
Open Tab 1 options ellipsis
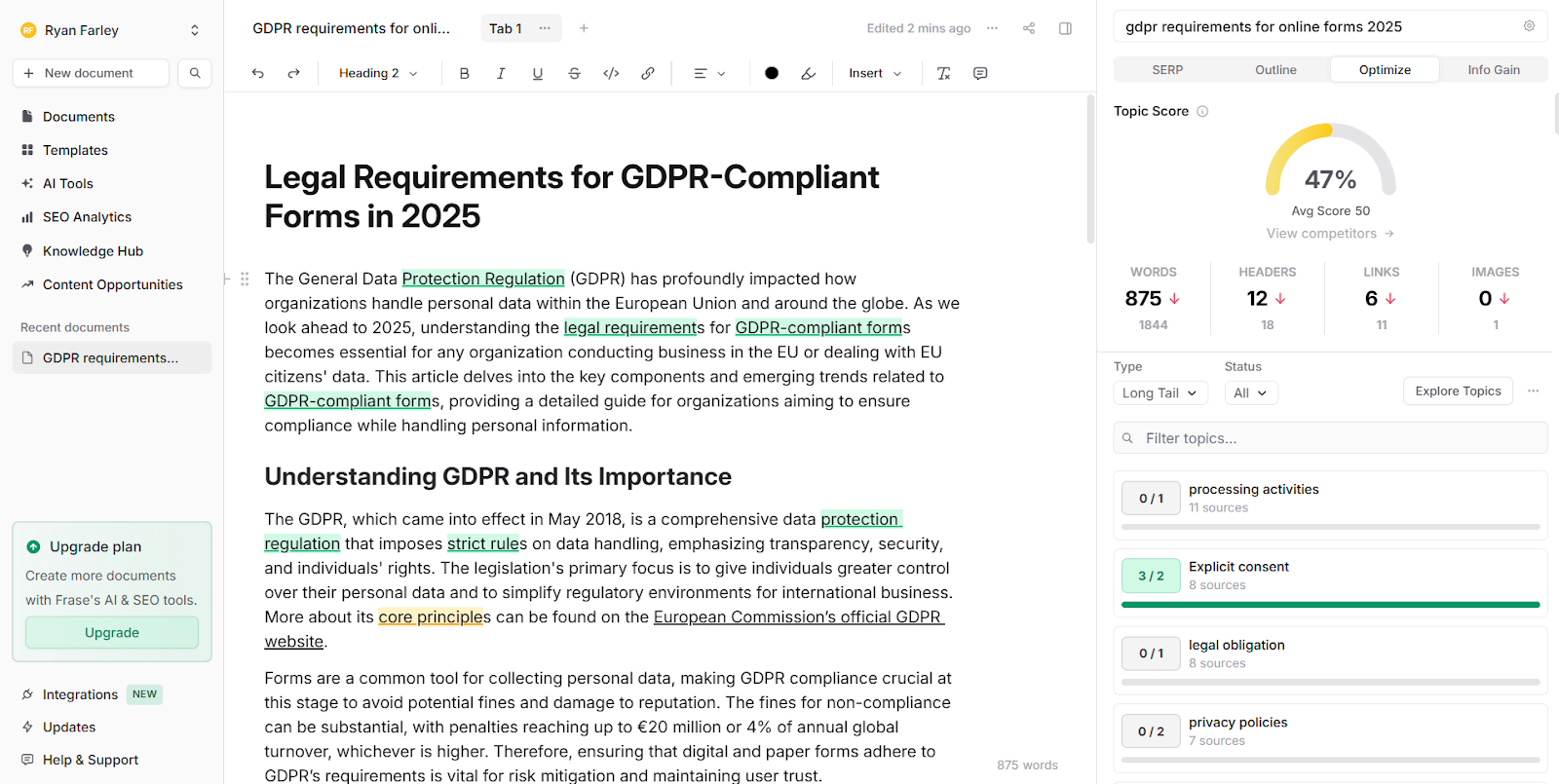(545, 28)
